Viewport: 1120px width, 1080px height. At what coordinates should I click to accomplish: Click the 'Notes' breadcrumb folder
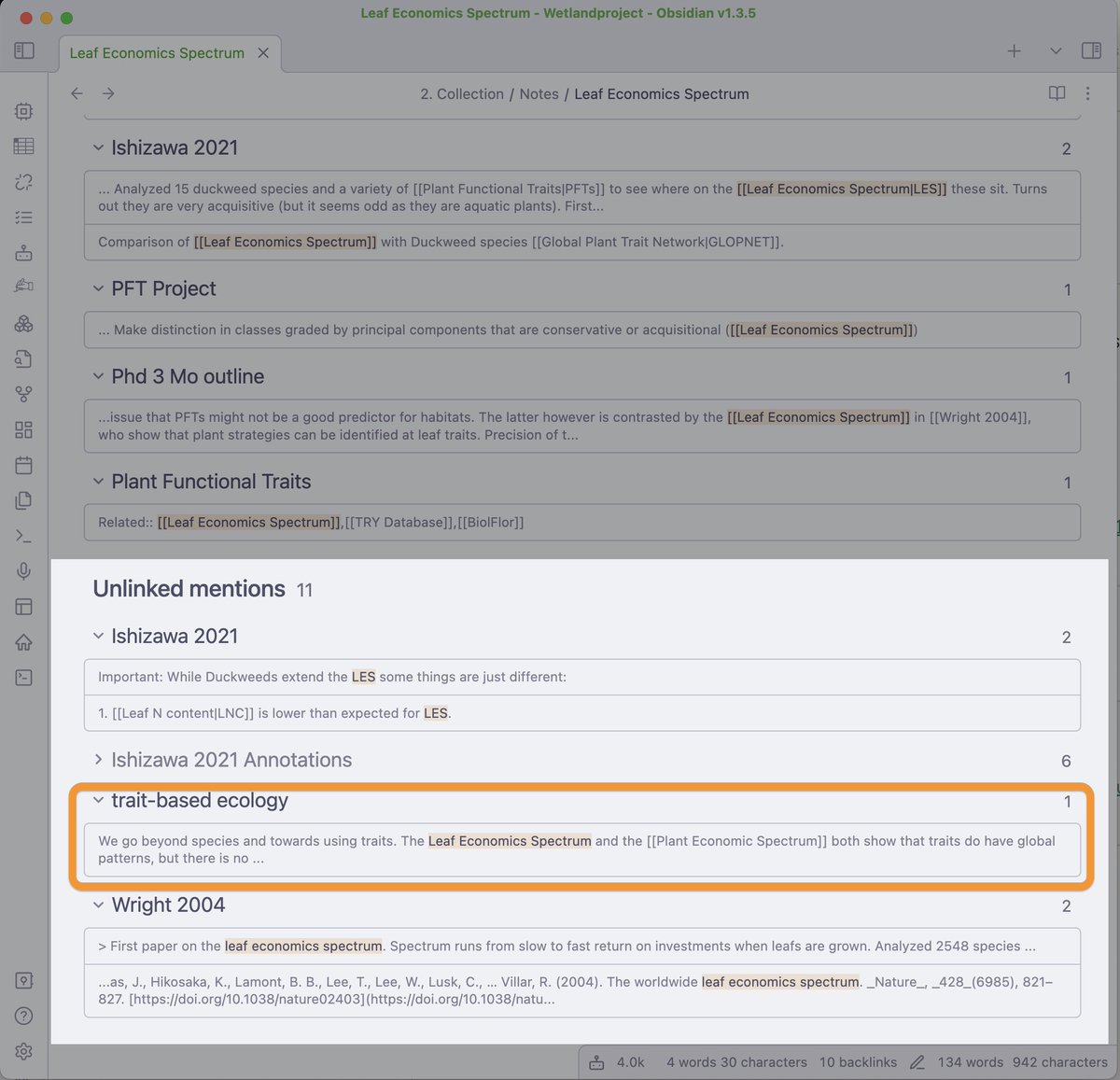tap(539, 94)
